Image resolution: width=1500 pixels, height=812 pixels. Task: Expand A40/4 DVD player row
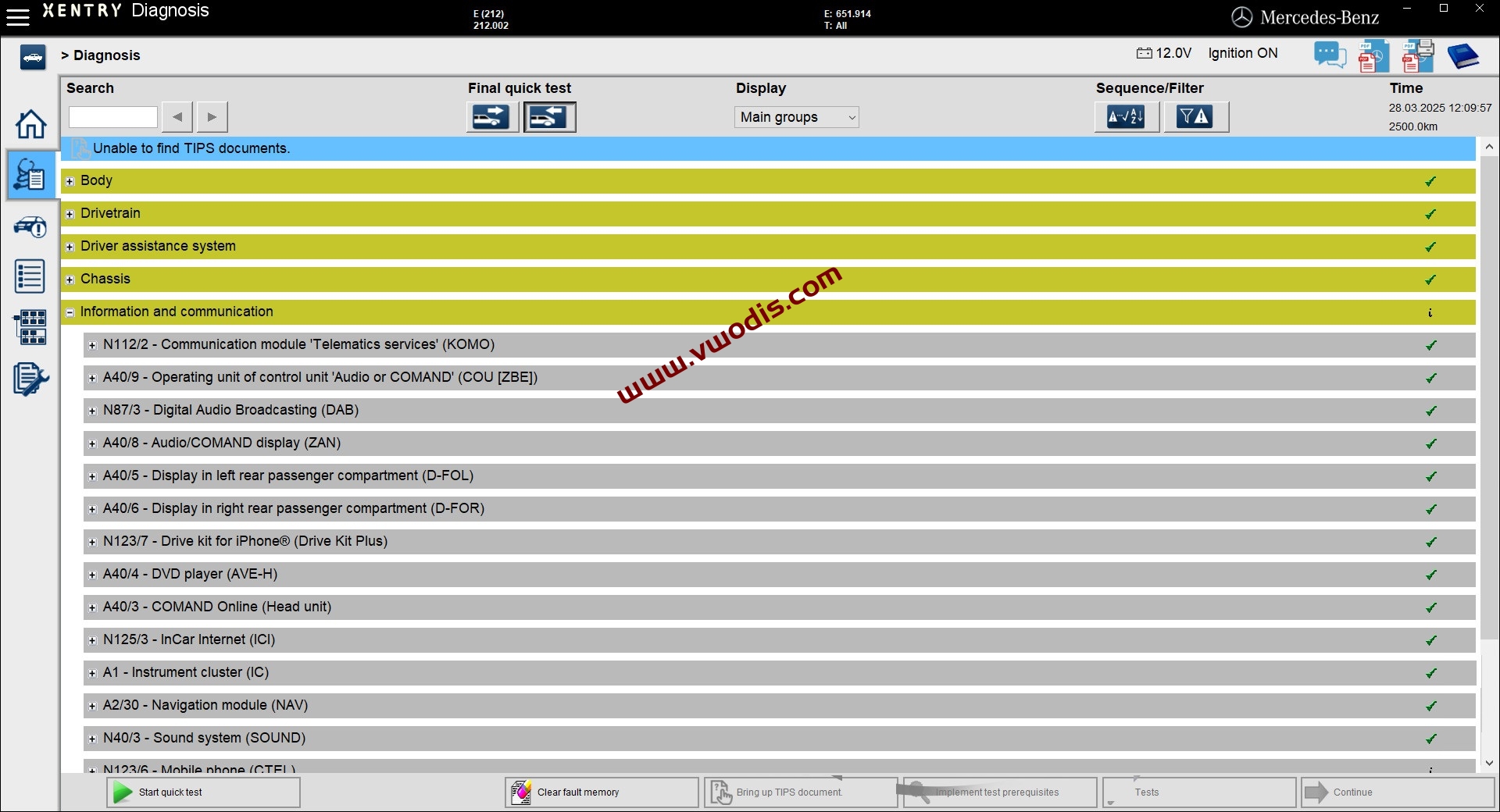click(92, 575)
